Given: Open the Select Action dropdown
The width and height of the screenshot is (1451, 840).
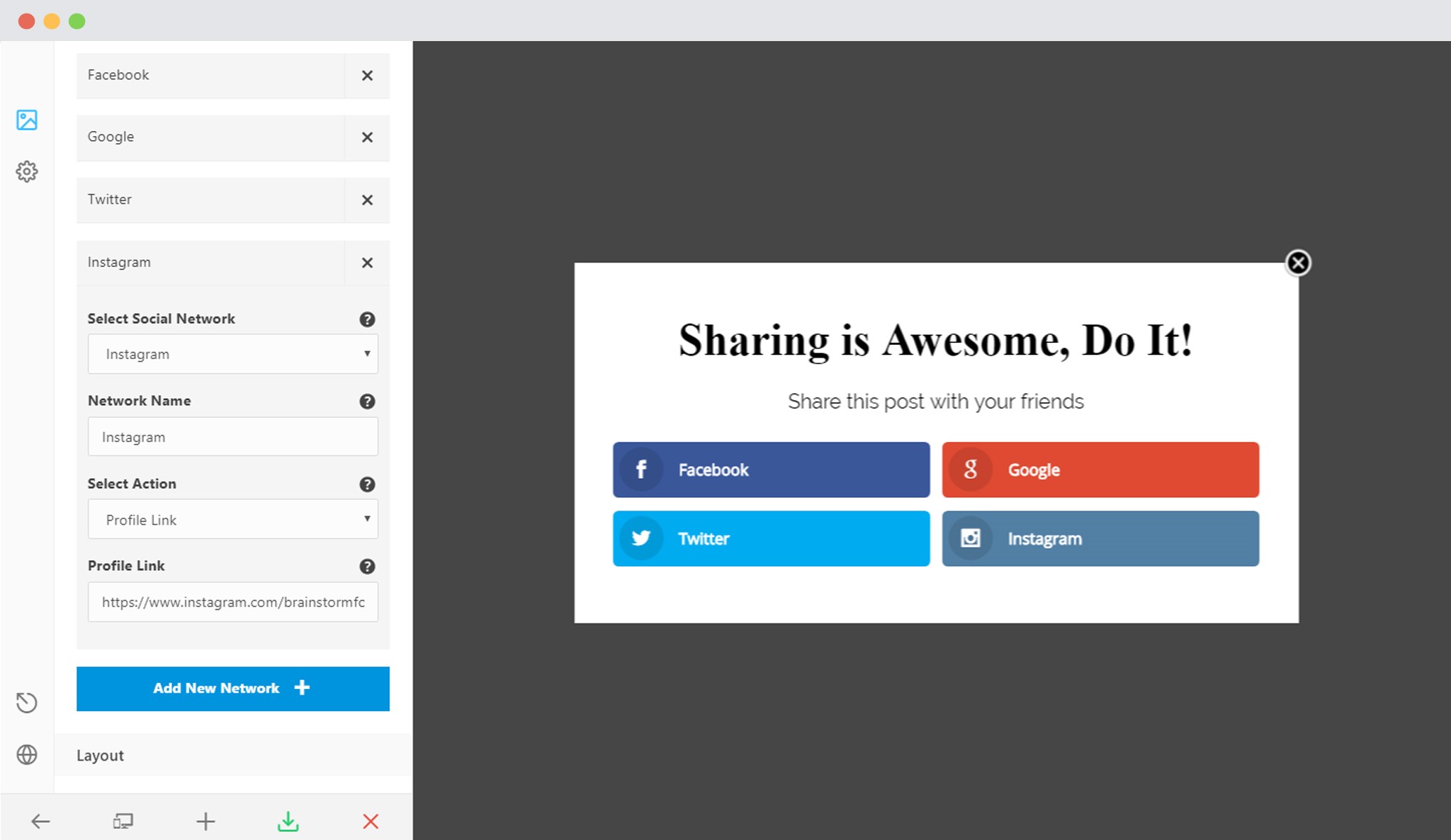Looking at the screenshot, I should 233,519.
